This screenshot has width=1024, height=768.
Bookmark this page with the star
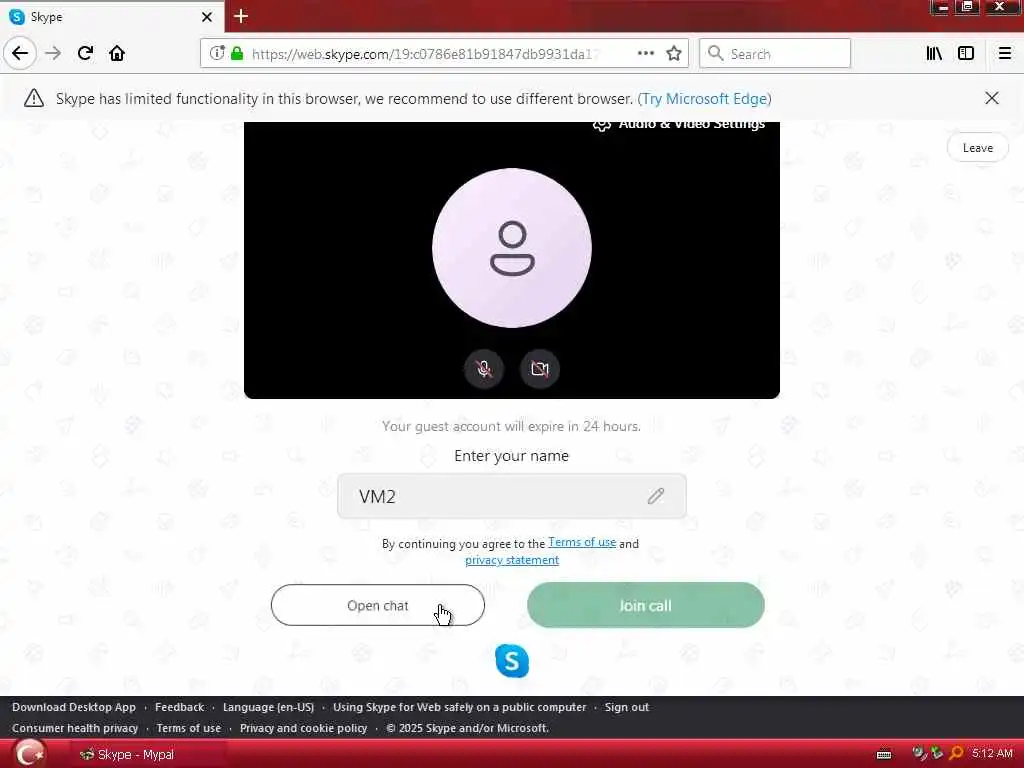click(674, 53)
